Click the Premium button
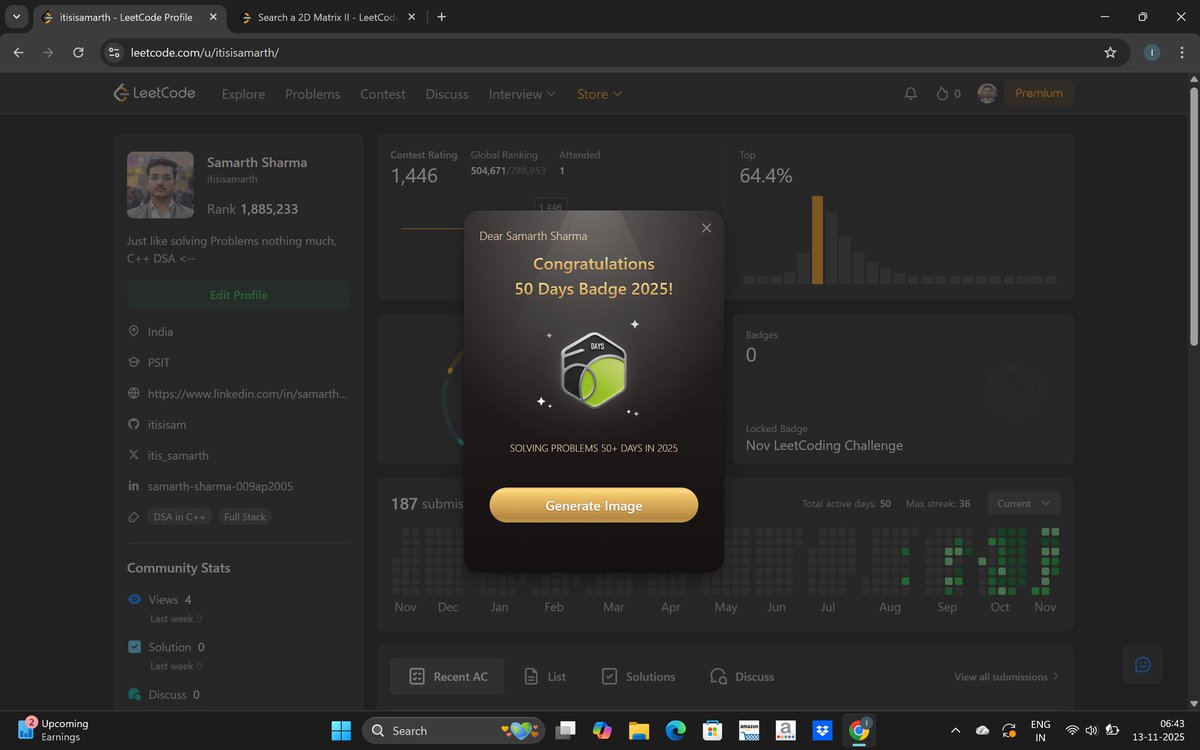1200x750 pixels. pos(1039,93)
